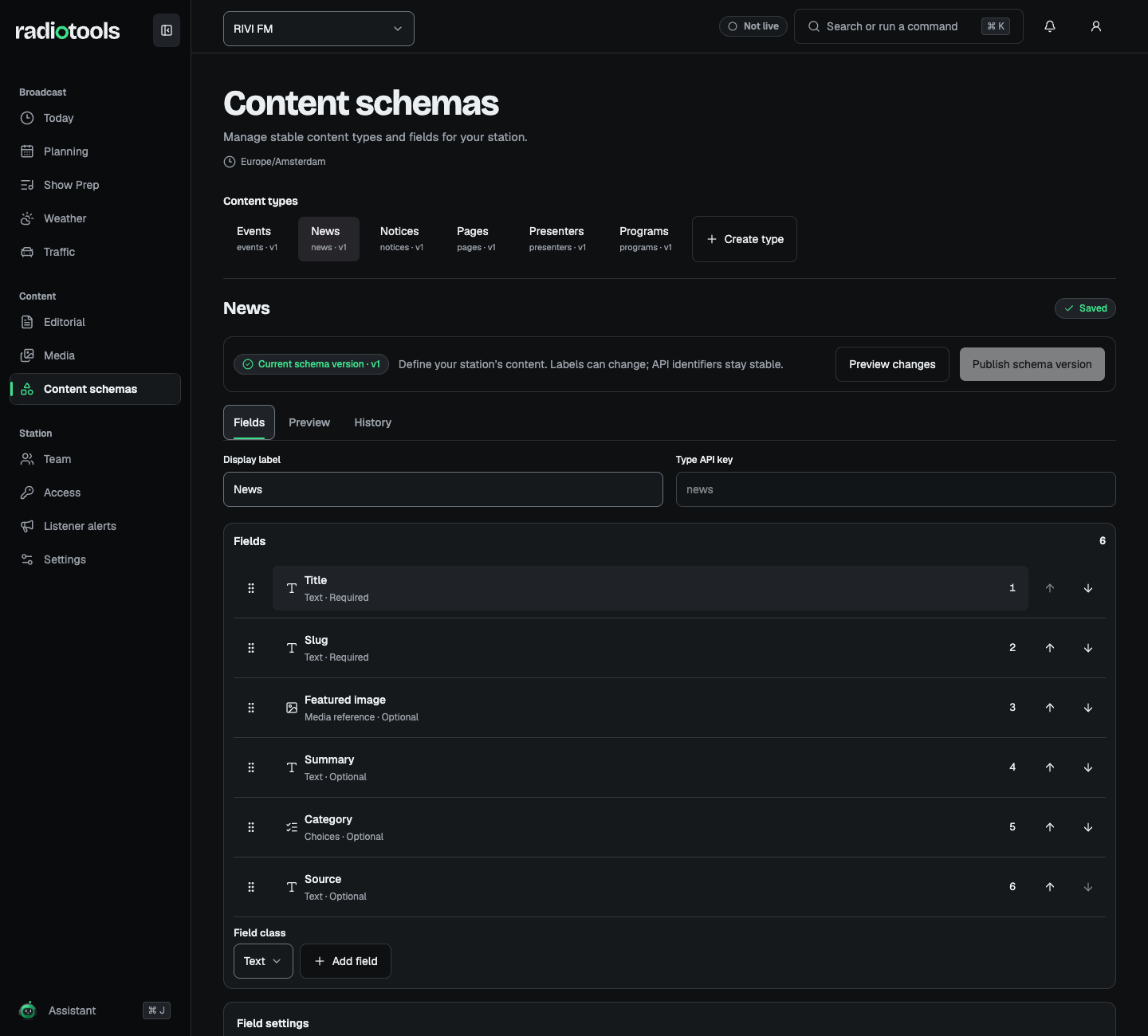Open Assistant from the robot icon
Image resolution: width=1148 pixels, height=1036 pixels.
tap(28, 1010)
